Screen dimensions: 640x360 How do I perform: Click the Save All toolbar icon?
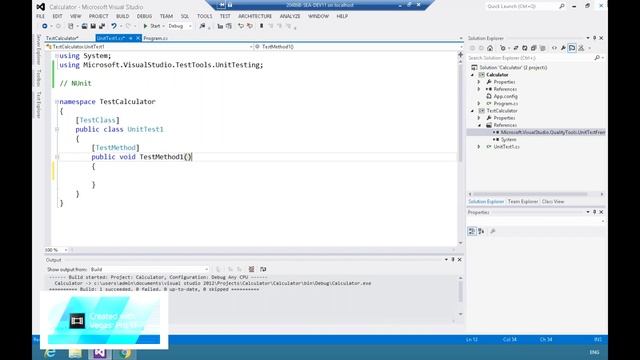[102, 26]
